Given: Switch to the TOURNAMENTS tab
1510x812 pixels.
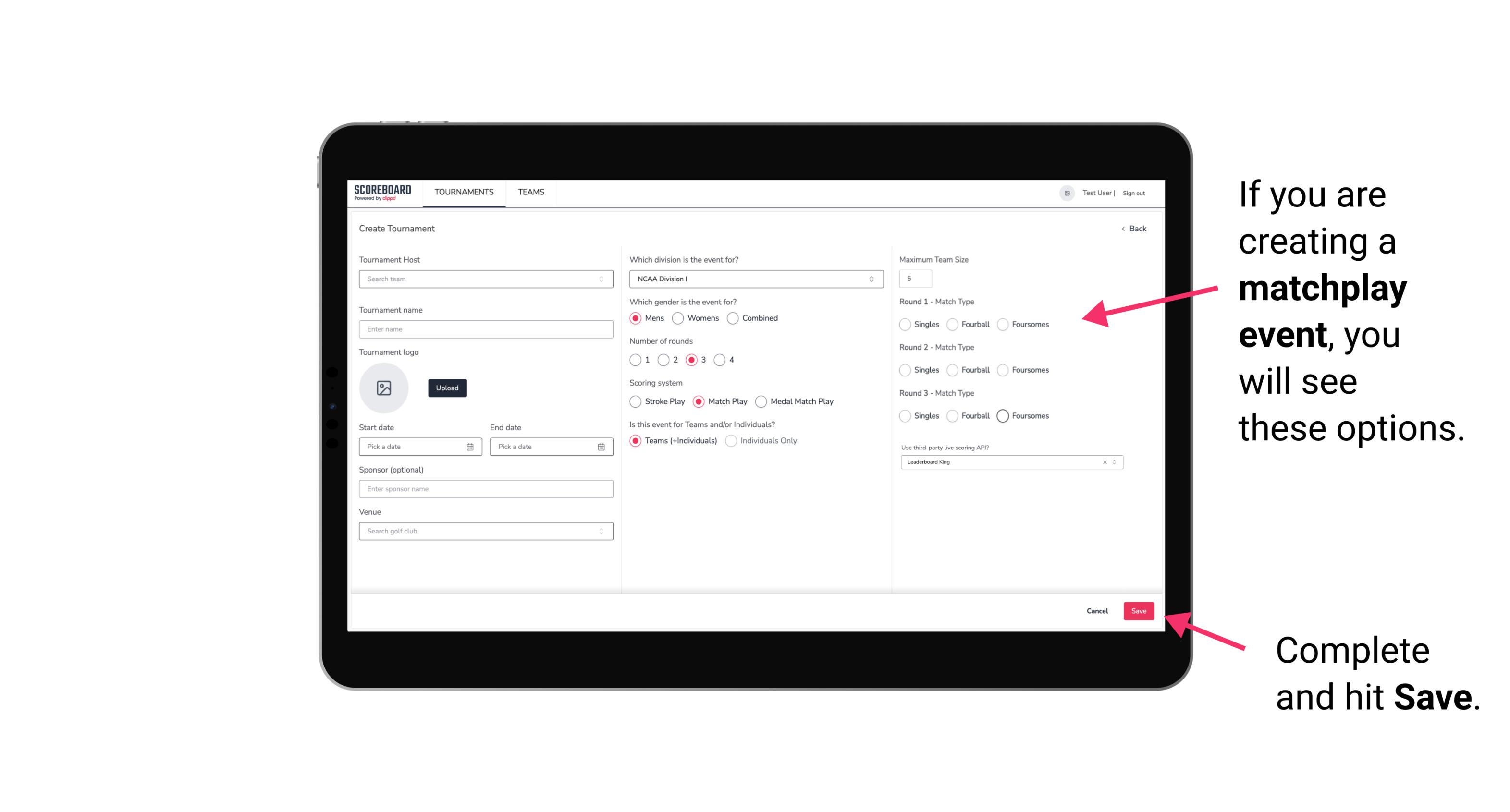Looking at the screenshot, I should [464, 192].
